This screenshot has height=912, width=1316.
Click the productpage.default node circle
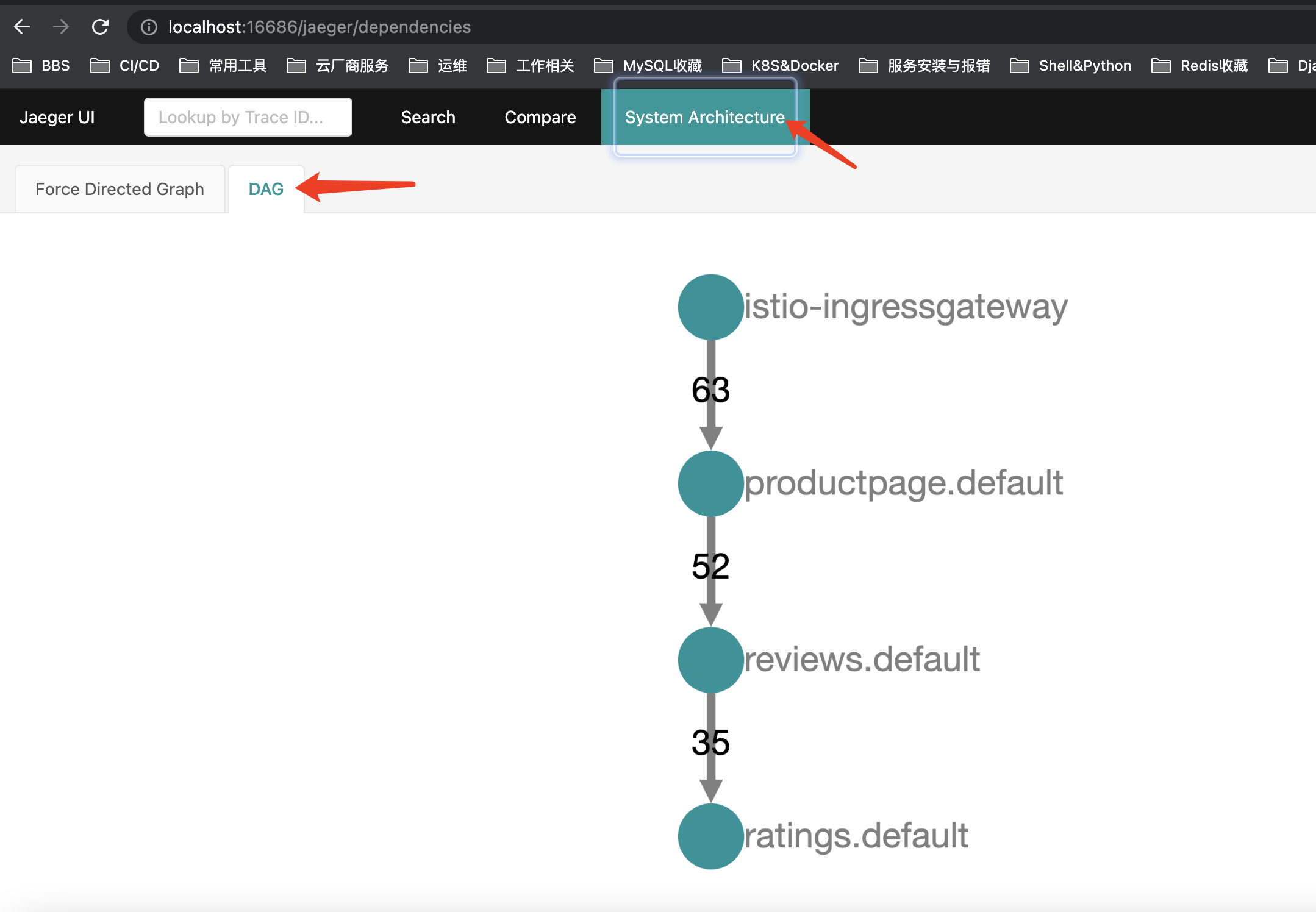coord(710,483)
